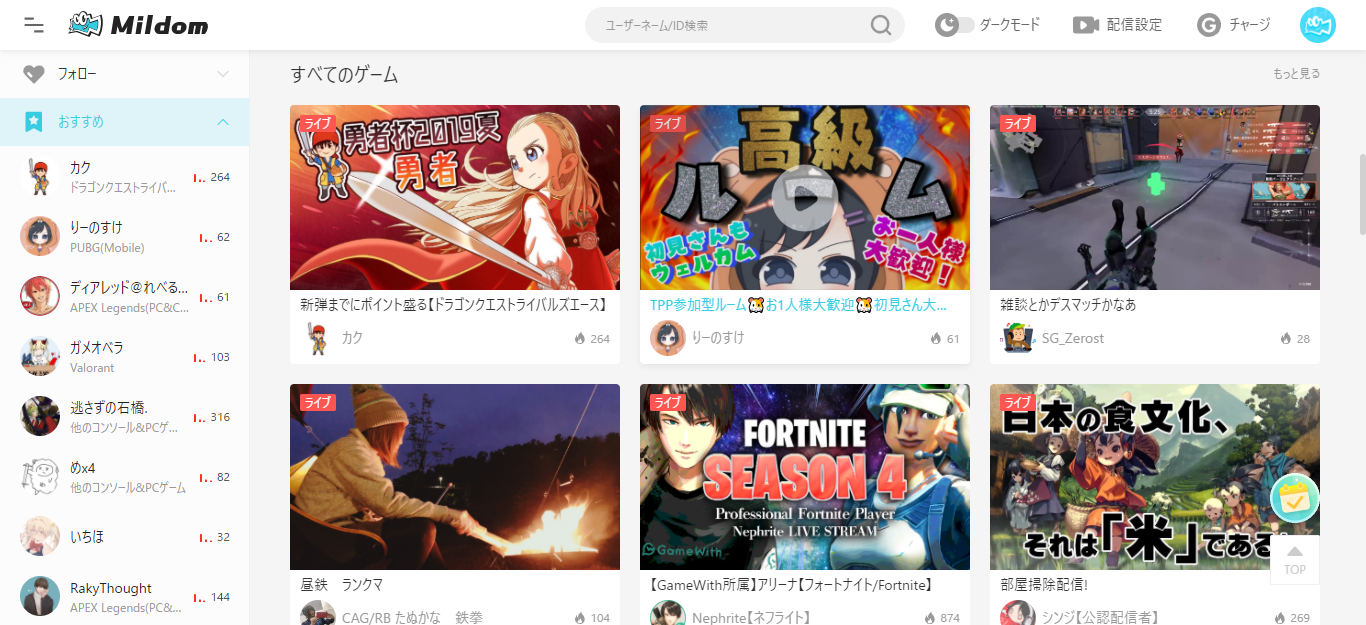The width and height of the screenshot is (1366, 625).
Task: Click the charge coin icon
Action: click(x=1209, y=25)
